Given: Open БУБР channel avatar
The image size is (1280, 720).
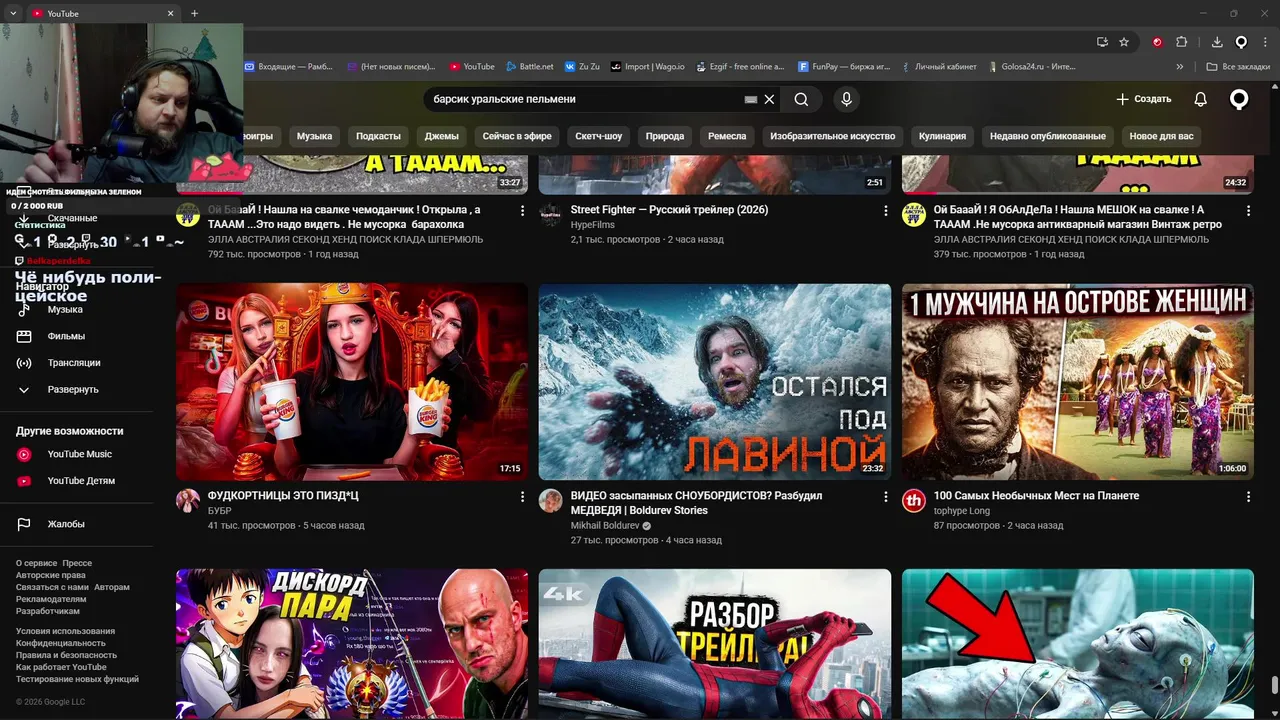Looking at the screenshot, I should coord(188,501).
